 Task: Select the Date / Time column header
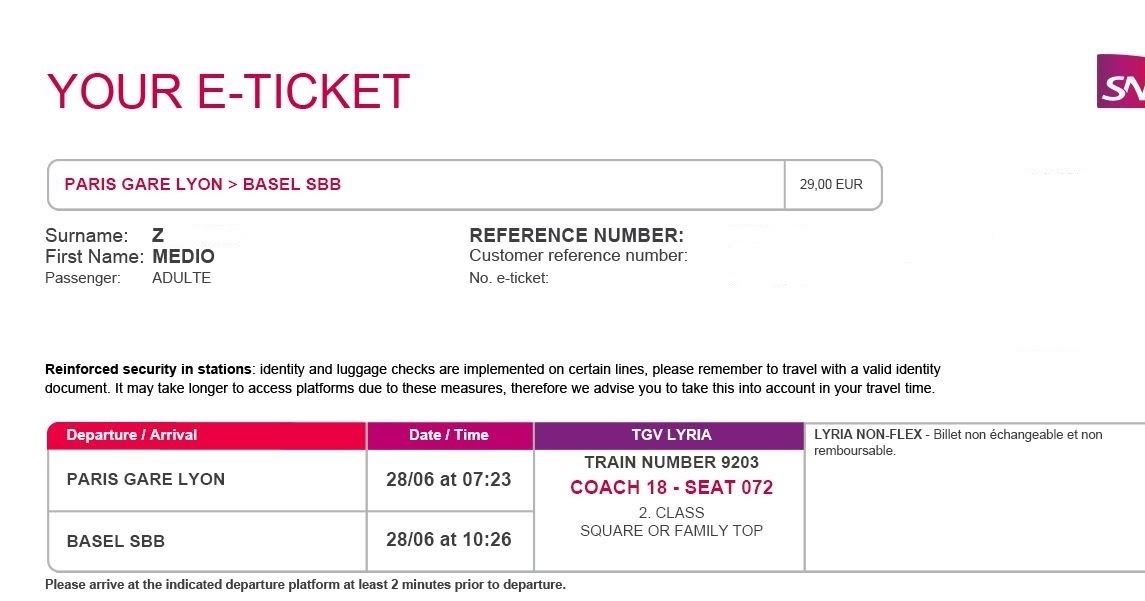click(x=449, y=435)
